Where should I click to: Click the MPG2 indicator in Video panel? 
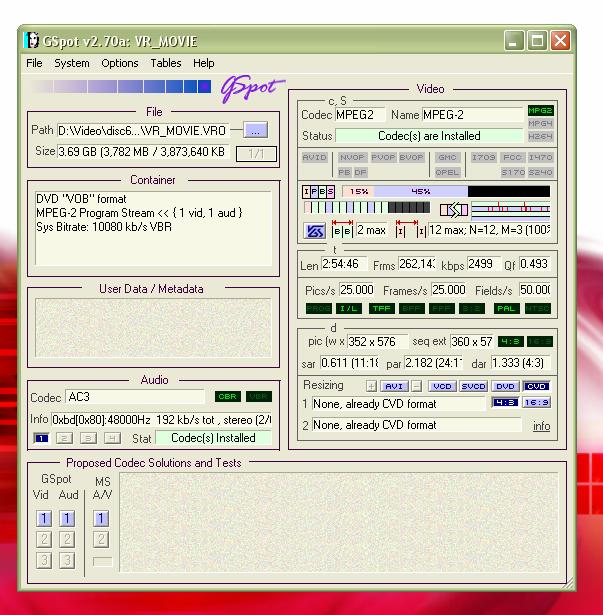(x=541, y=111)
